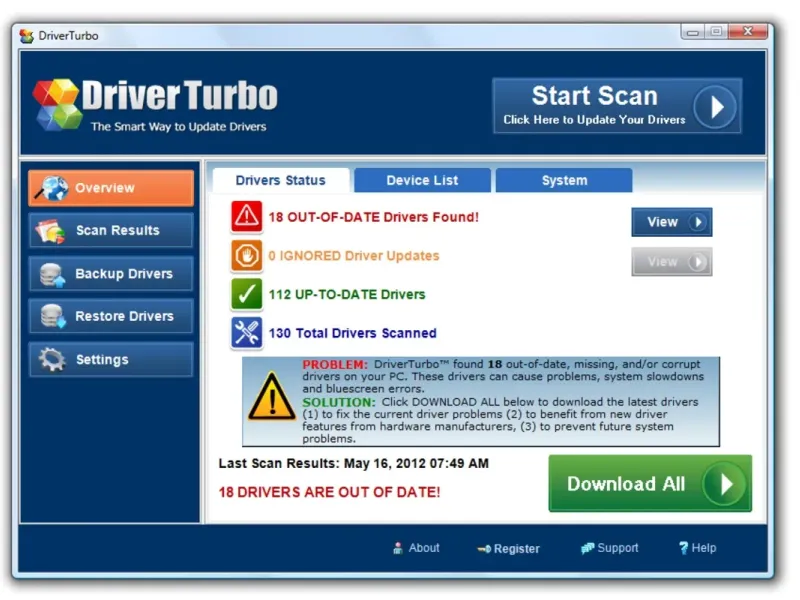This screenshot has width=800, height=600.
Task: Click the green up-to-date checkmark icon
Action: (x=246, y=294)
